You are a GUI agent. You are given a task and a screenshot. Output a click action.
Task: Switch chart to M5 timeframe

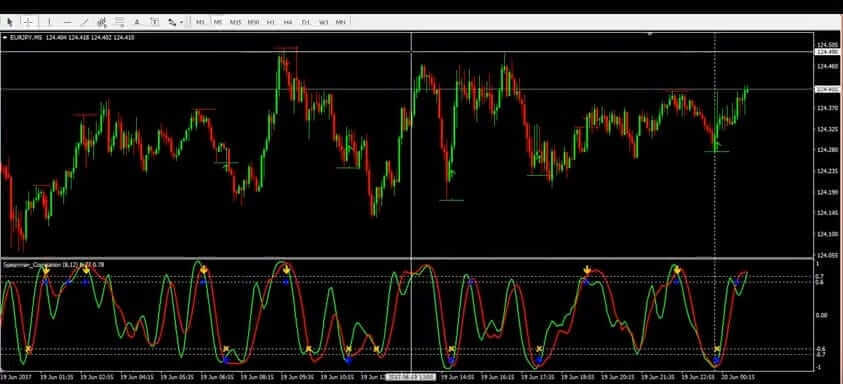218,22
